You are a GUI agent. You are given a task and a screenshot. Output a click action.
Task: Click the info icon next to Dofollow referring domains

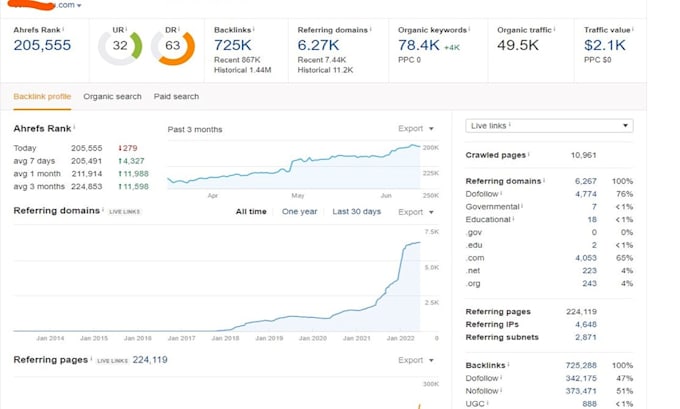click(x=501, y=193)
